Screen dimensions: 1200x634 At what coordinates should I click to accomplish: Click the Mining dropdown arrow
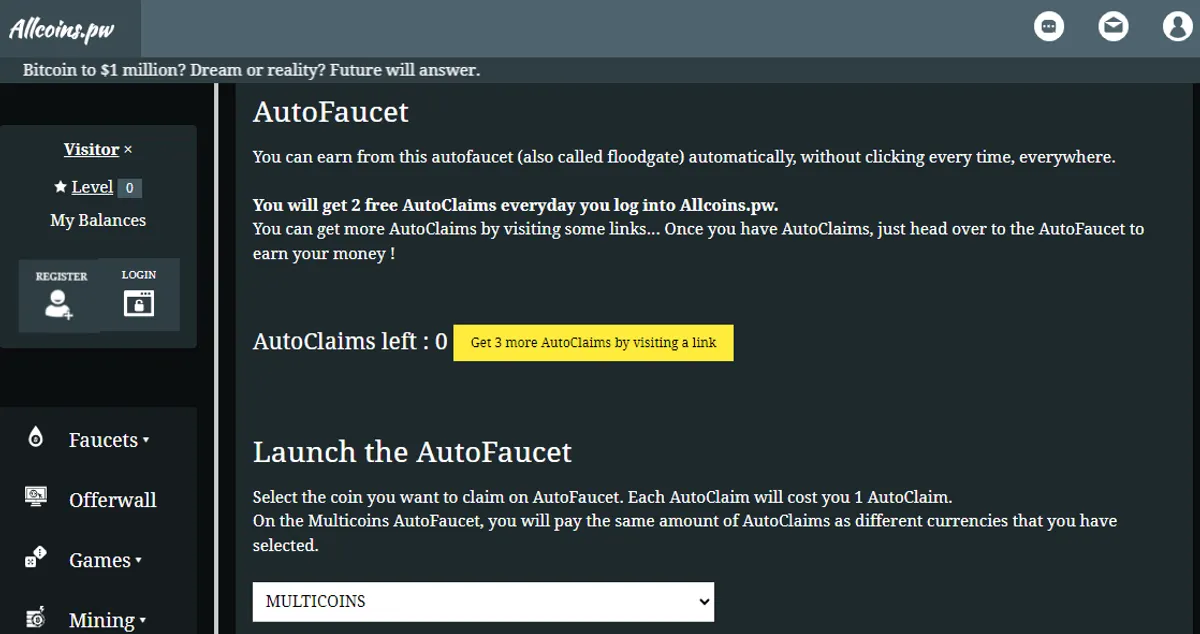pos(143,620)
